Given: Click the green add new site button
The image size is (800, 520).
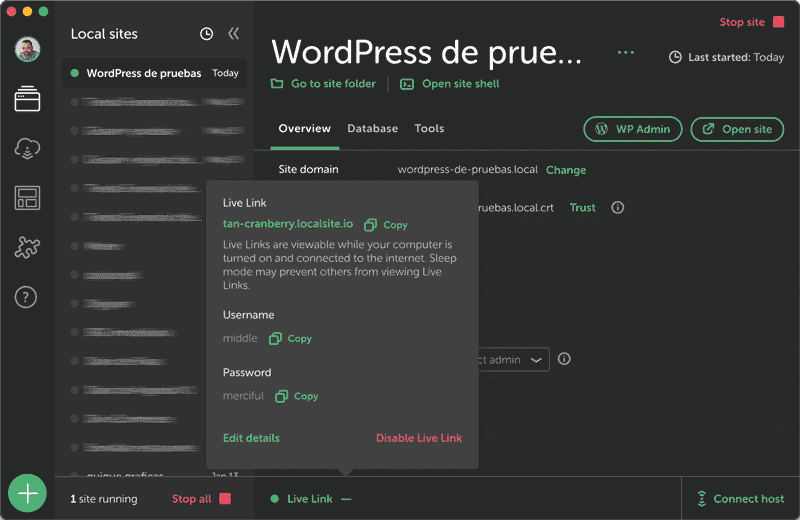Looking at the screenshot, I should (28, 493).
